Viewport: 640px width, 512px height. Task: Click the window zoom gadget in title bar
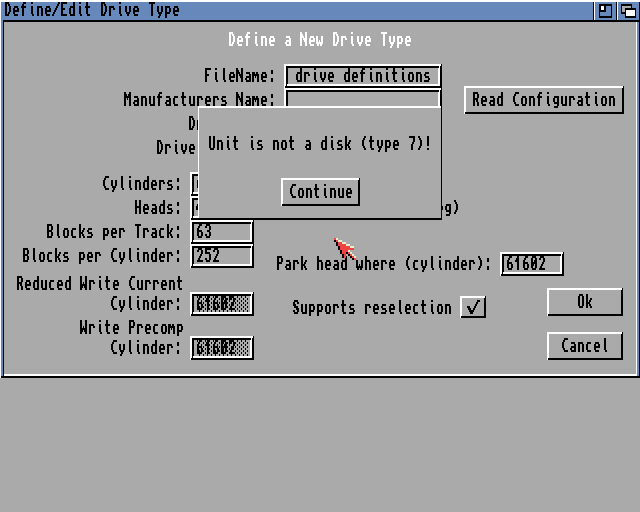(x=605, y=10)
